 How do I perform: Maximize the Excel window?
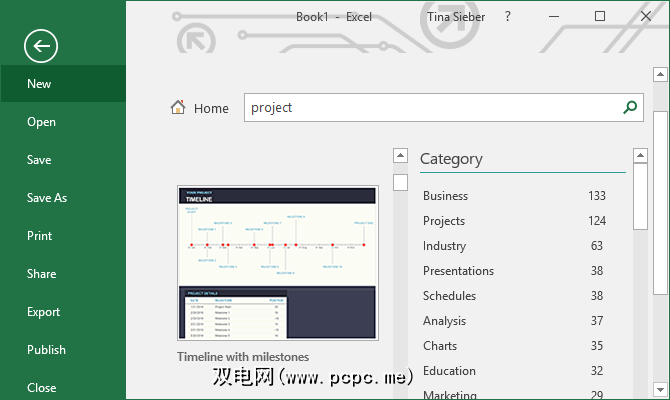600,16
